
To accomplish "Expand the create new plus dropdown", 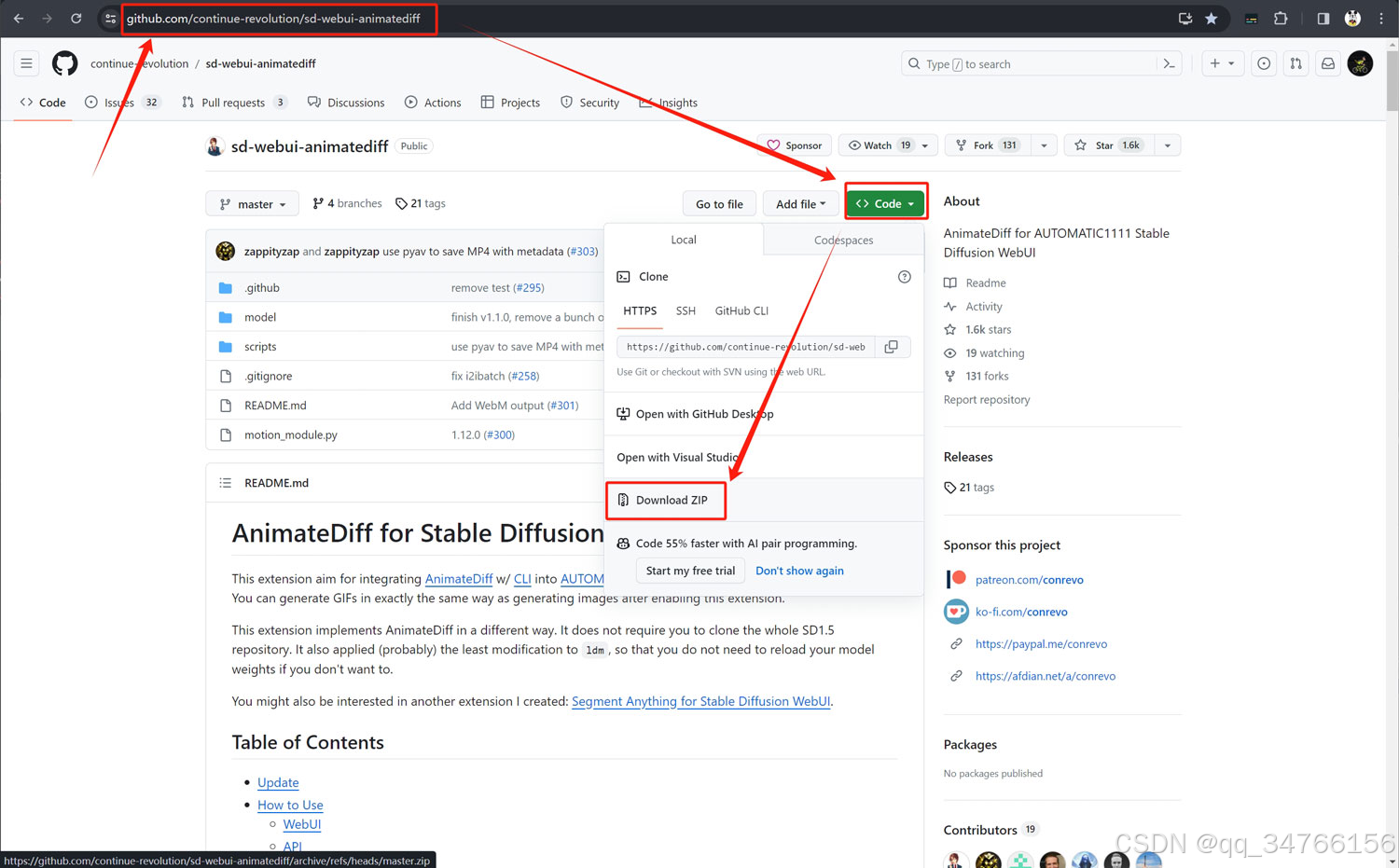I will click(x=1222, y=63).
